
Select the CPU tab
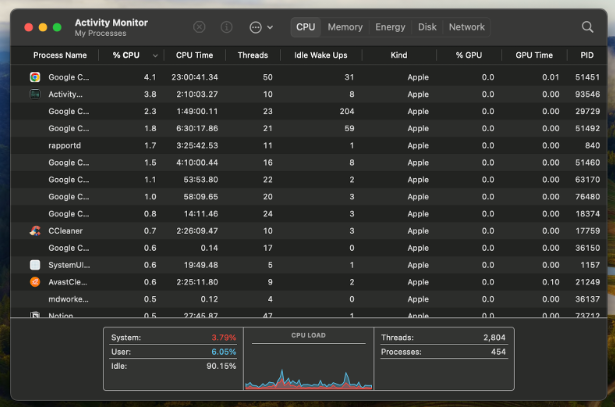(306, 27)
